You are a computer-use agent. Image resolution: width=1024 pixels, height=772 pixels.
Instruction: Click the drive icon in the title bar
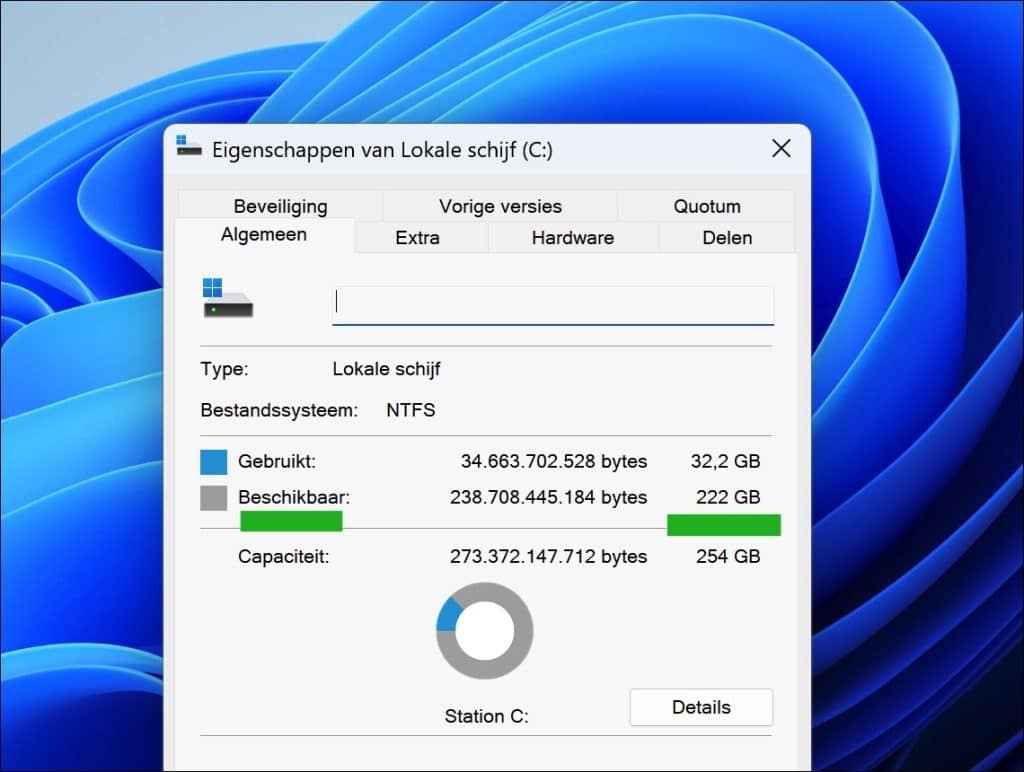point(188,147)
